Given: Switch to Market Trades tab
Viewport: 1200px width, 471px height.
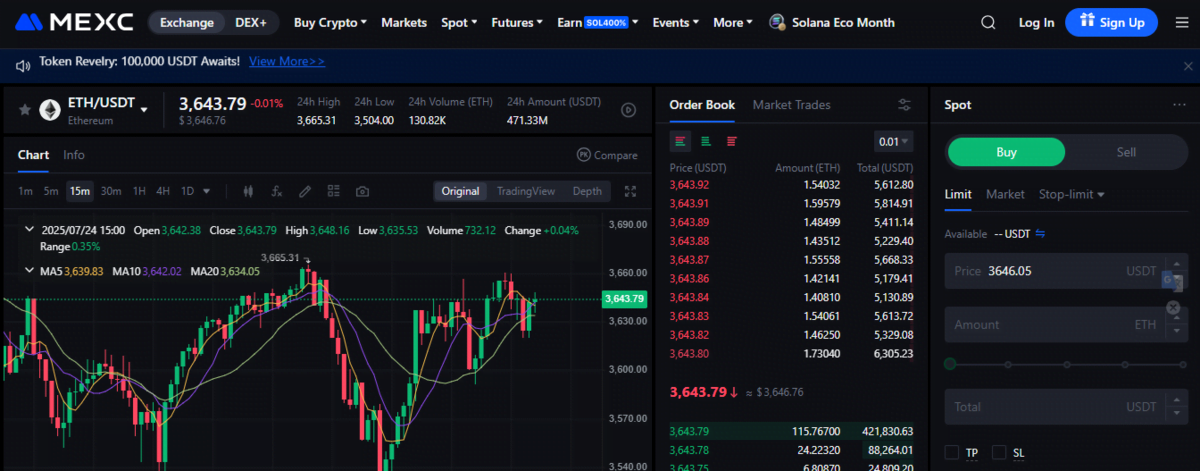Looking at the screenshot, I should tap(792, 105).
